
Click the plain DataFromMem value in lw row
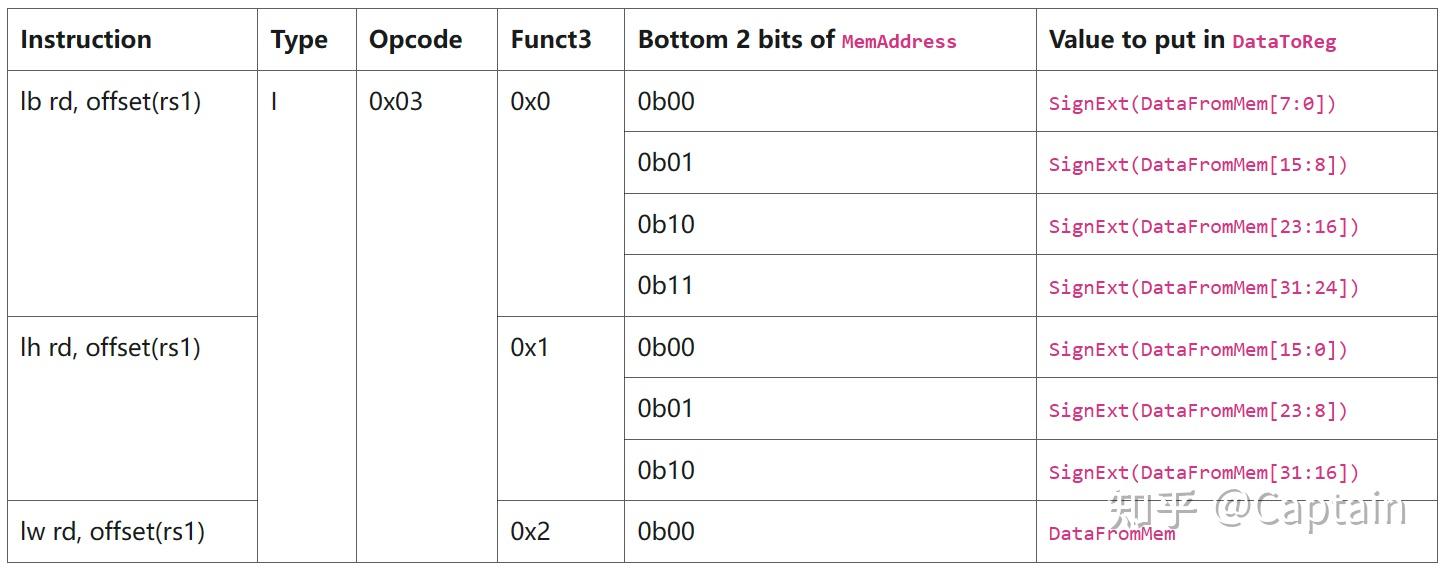tap(1112, 534)
